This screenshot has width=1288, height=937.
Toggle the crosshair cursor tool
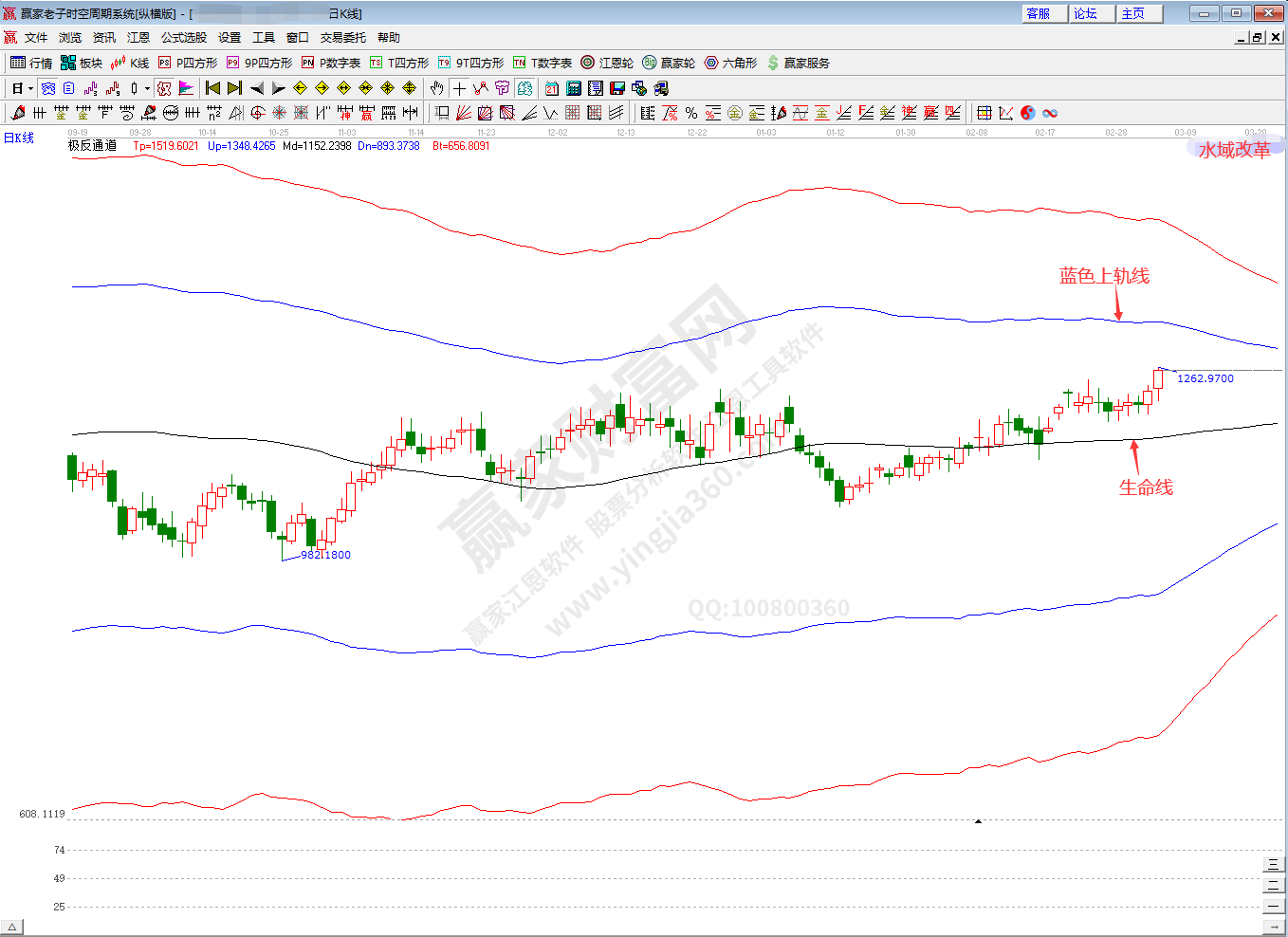click(459, 88)
